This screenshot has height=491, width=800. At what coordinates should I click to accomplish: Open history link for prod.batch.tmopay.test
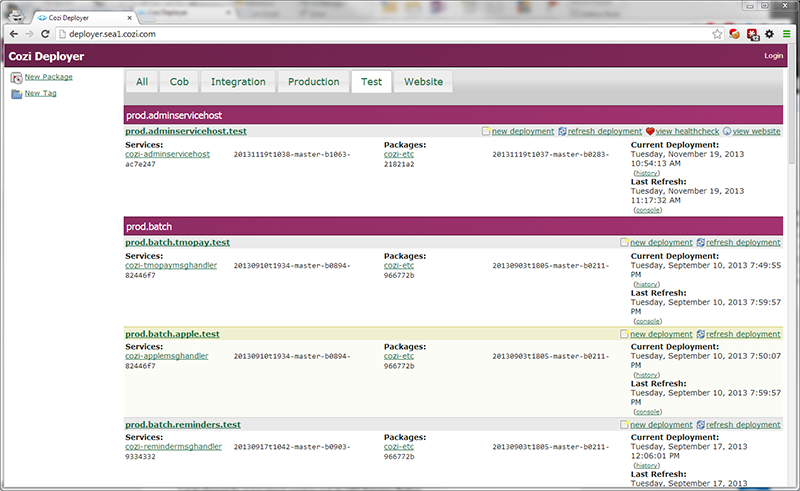coord(646,284)
